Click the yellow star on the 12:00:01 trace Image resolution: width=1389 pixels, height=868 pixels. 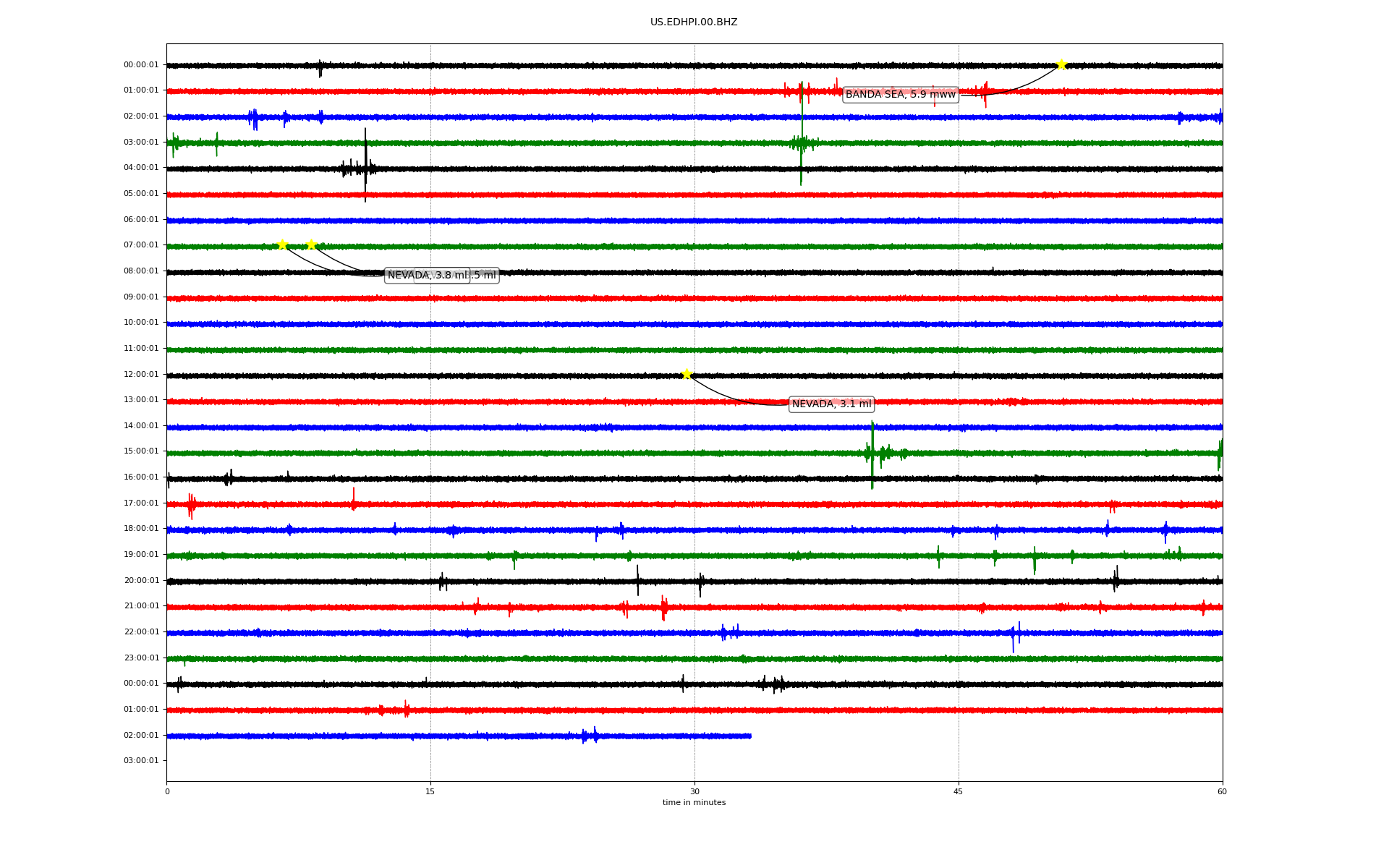[687, 374]
